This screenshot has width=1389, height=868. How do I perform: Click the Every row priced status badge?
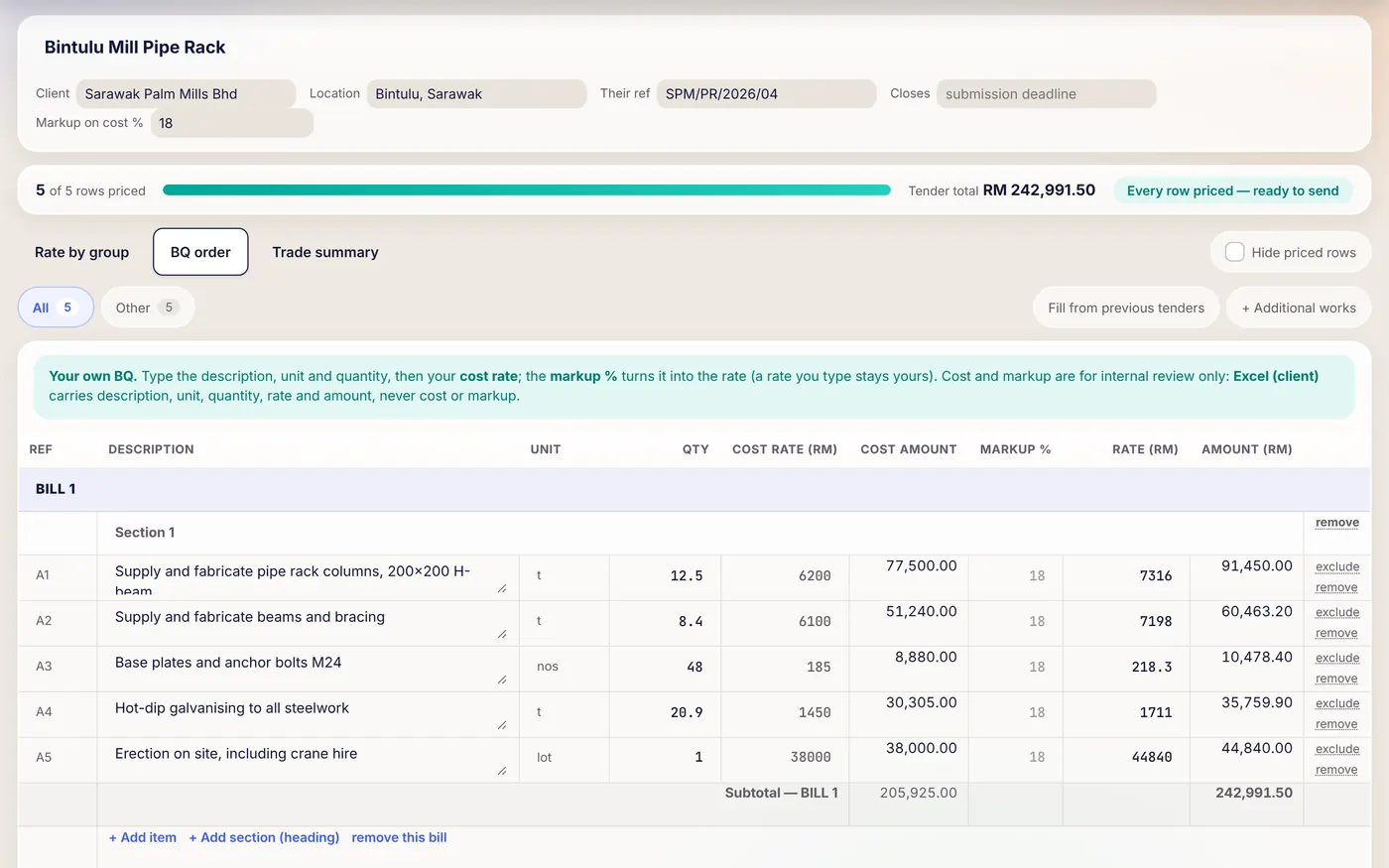tap(1232, 190)
